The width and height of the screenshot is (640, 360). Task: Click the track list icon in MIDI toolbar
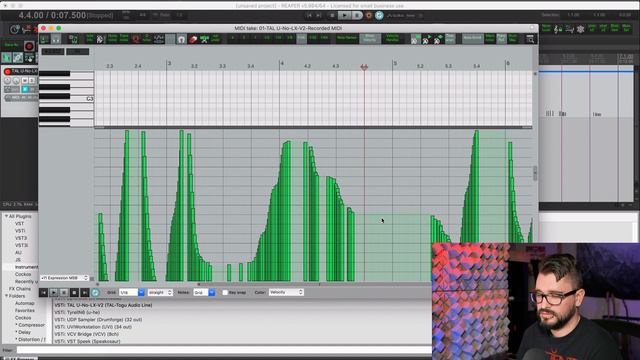point(73,39)
